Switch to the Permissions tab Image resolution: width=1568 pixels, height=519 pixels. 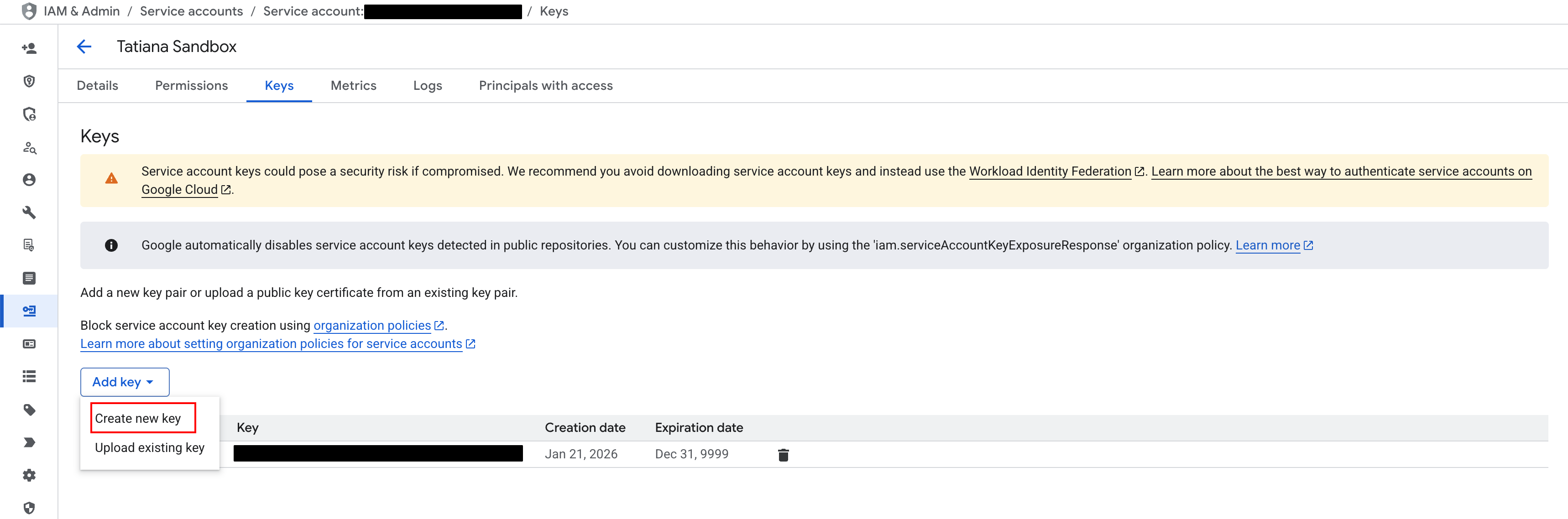click(191, 85)
